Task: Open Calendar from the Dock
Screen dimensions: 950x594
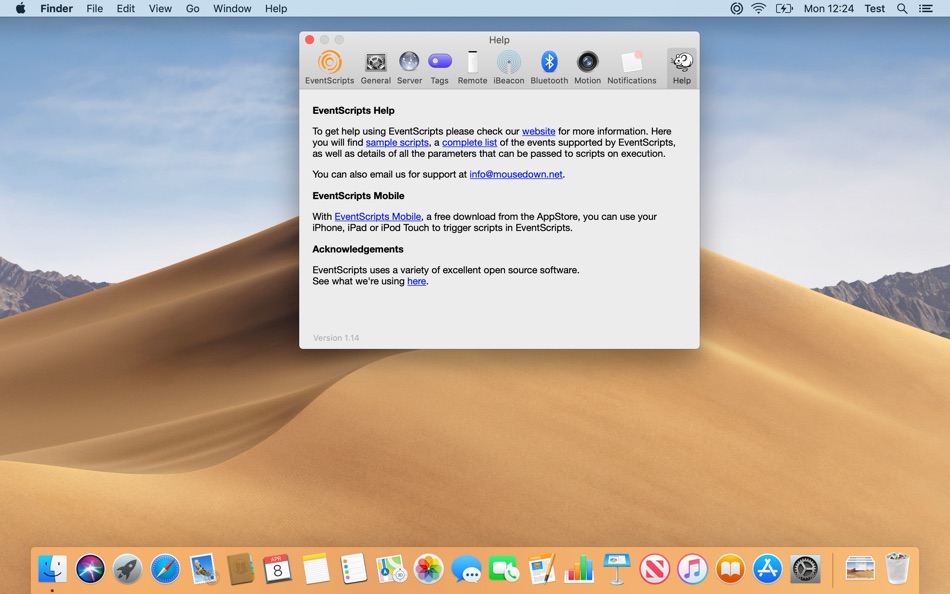Action: [x=277, y=569]
